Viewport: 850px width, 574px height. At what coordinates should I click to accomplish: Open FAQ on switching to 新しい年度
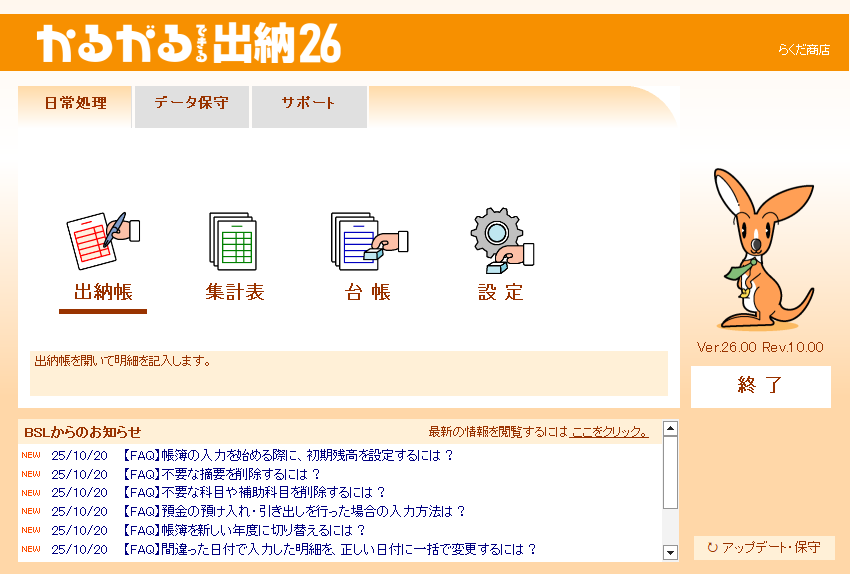(244, 530)
